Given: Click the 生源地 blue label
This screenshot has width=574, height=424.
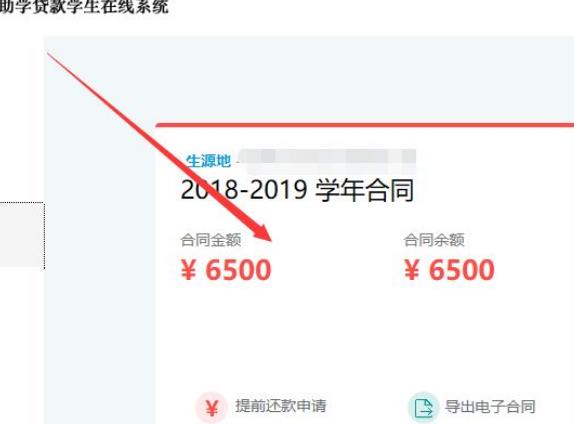Looking at the screenshot, I should click(208, 161).
